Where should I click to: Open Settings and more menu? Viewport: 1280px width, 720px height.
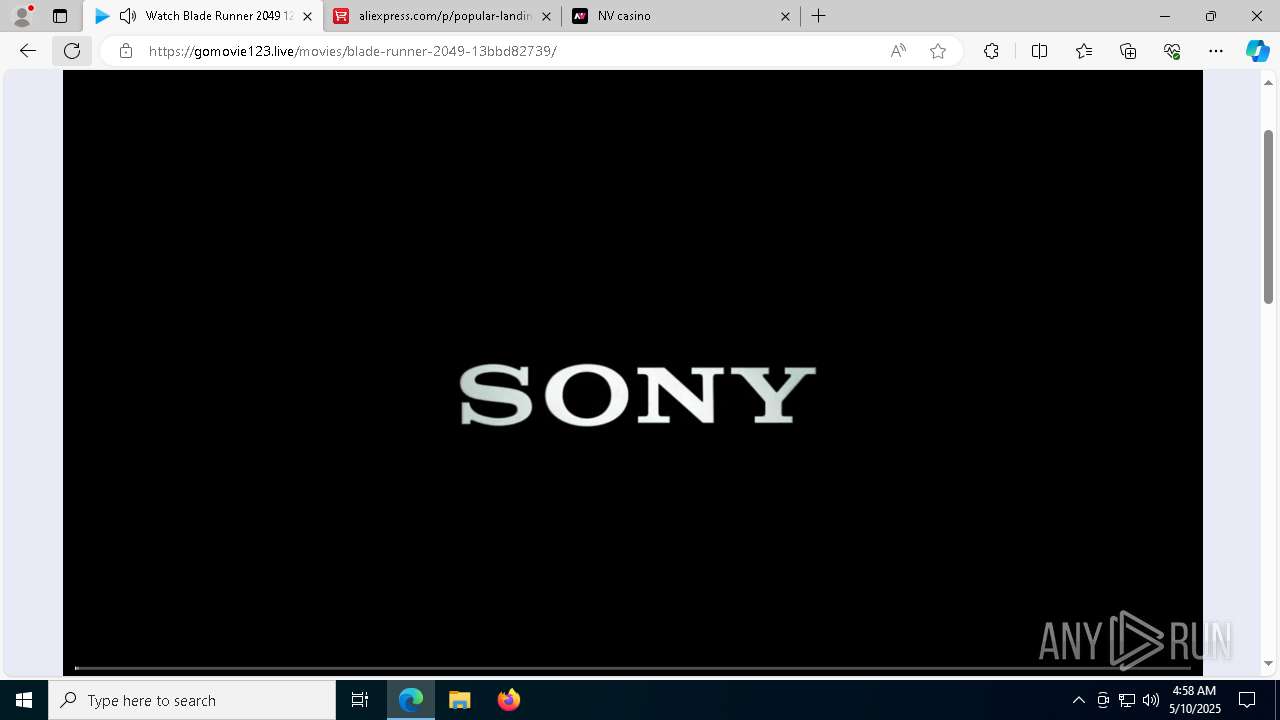click(1216, 51)
